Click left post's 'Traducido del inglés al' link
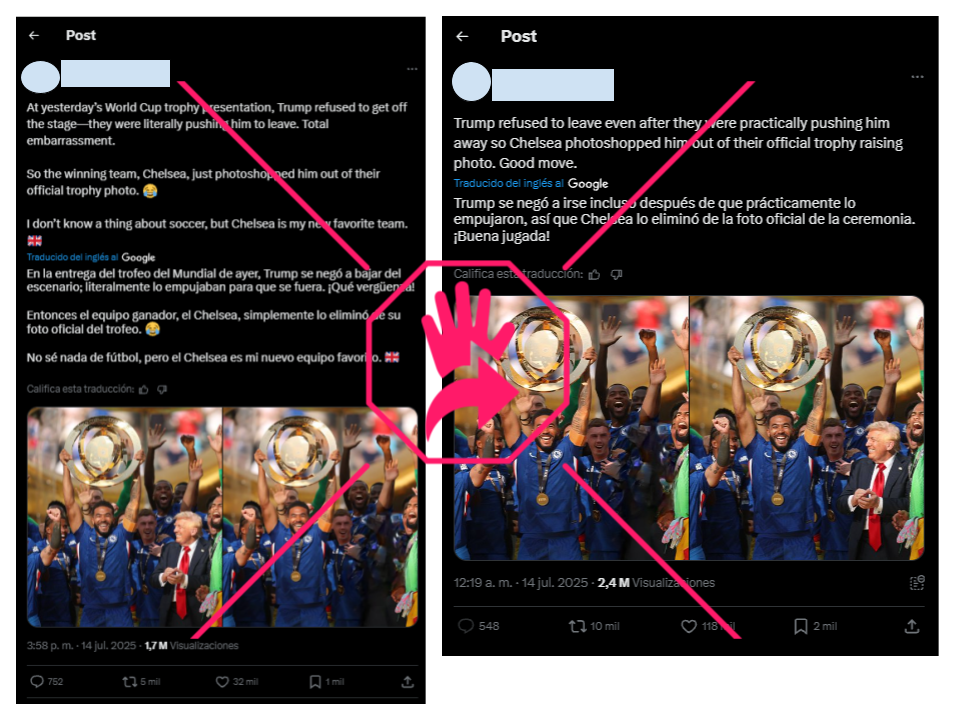Screen dimensions: 960x720 click(x=72, y=257)
